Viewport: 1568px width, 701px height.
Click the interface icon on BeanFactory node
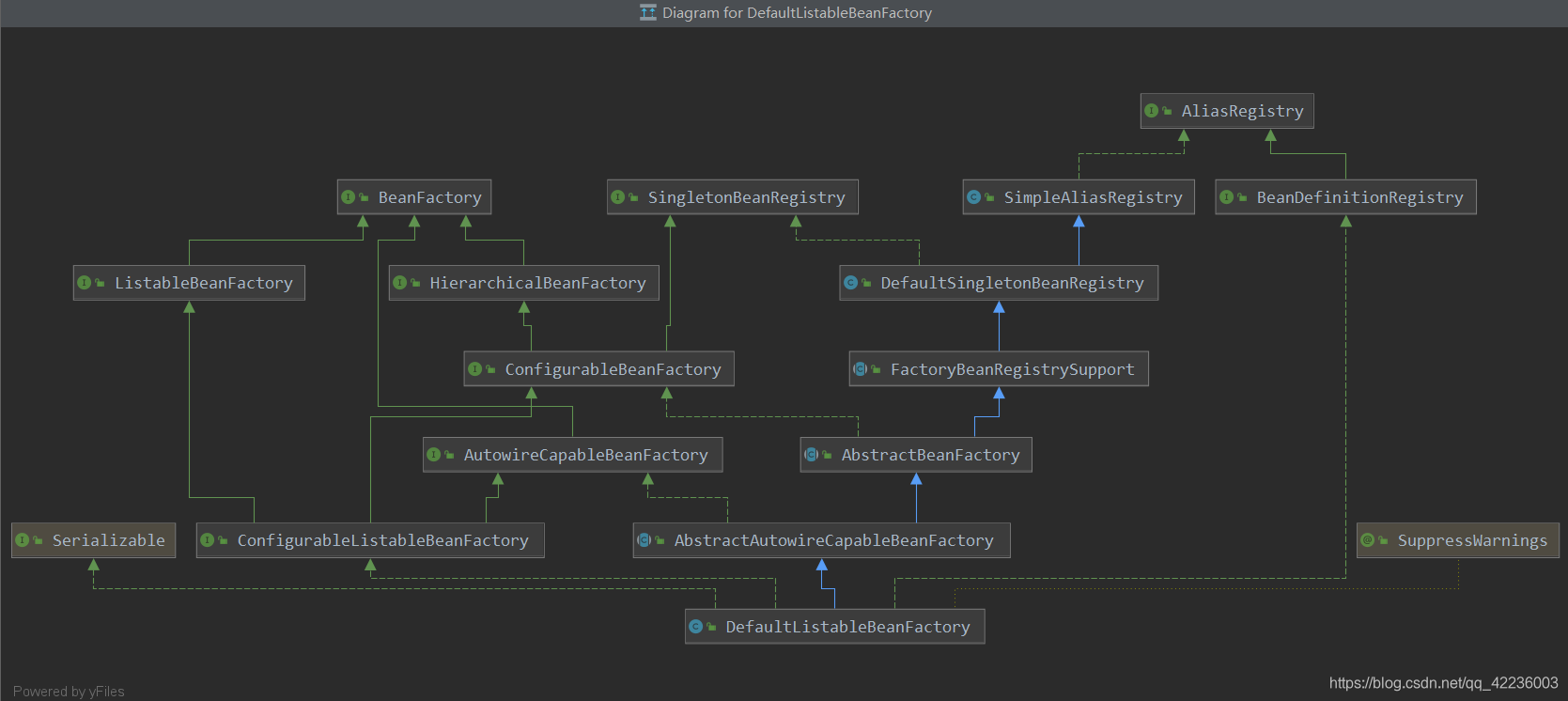[x=348, y=197]
